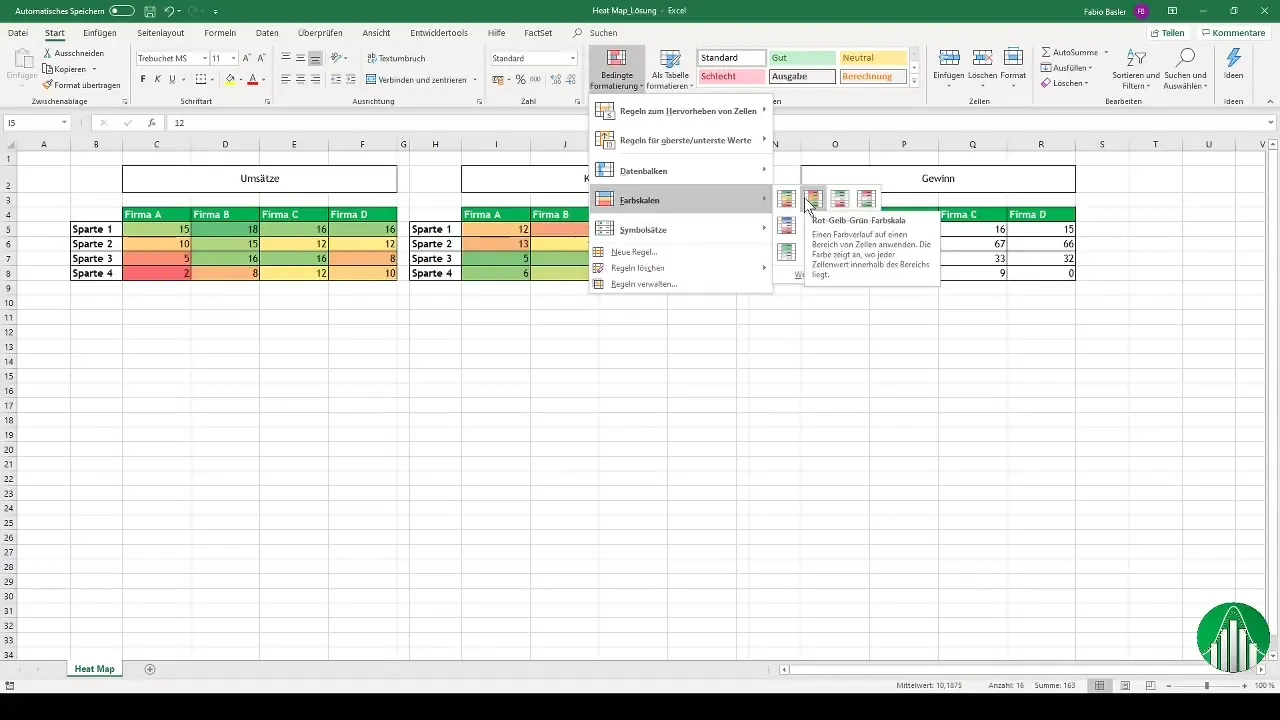The height and width of the screenshot is (720, 1280).
Task: Choose the green-white-red color scale preset
Action: (x=840, y=199)
